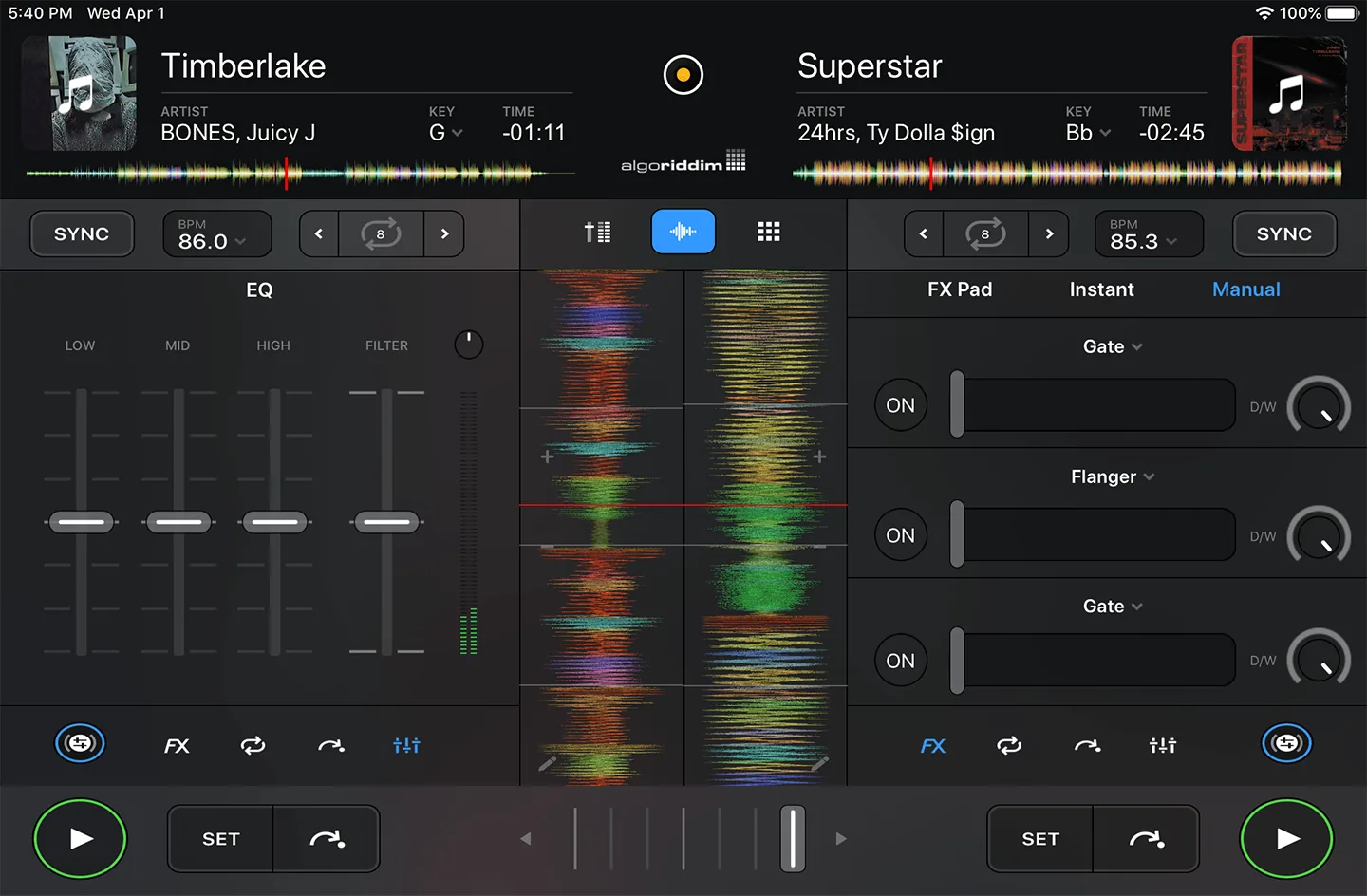Image resolution: width=1367 pixels, height=896 pixels.
Task: Tap the left deck Automix headphone icon
Action: (x=80, y=743)
